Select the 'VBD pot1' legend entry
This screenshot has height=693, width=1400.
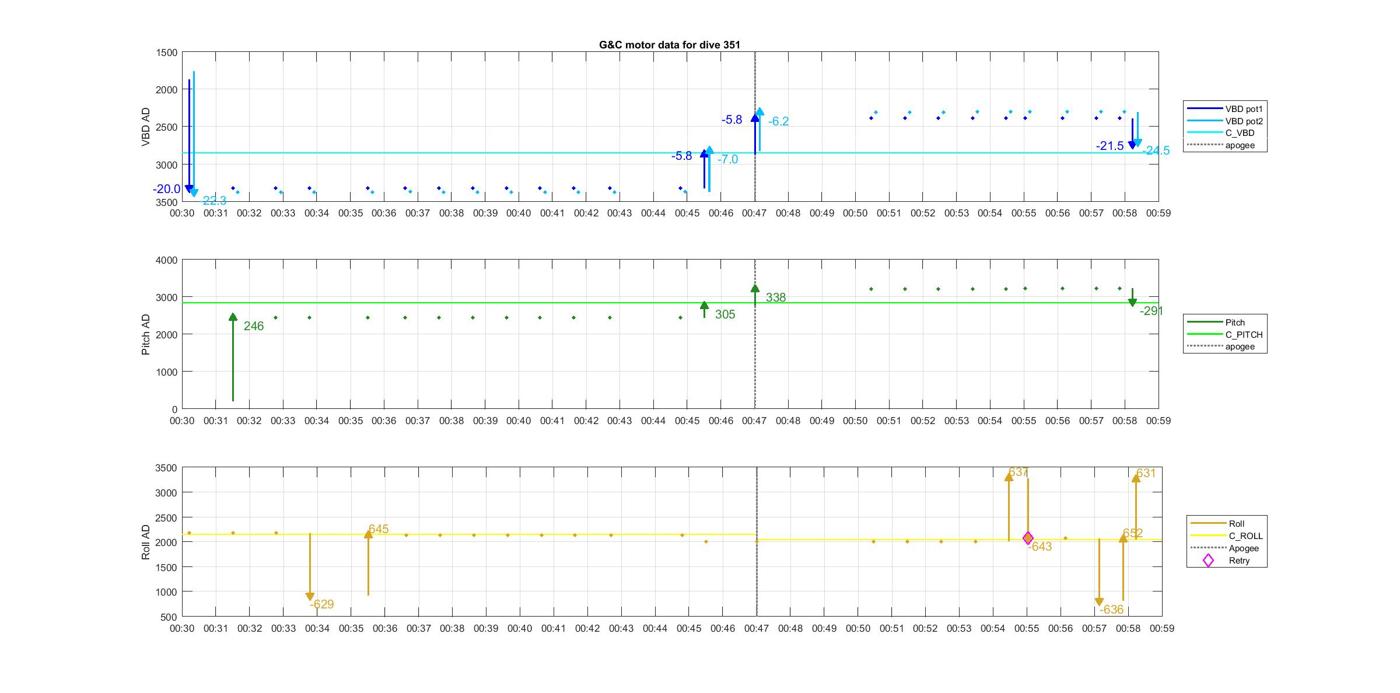1227,108
